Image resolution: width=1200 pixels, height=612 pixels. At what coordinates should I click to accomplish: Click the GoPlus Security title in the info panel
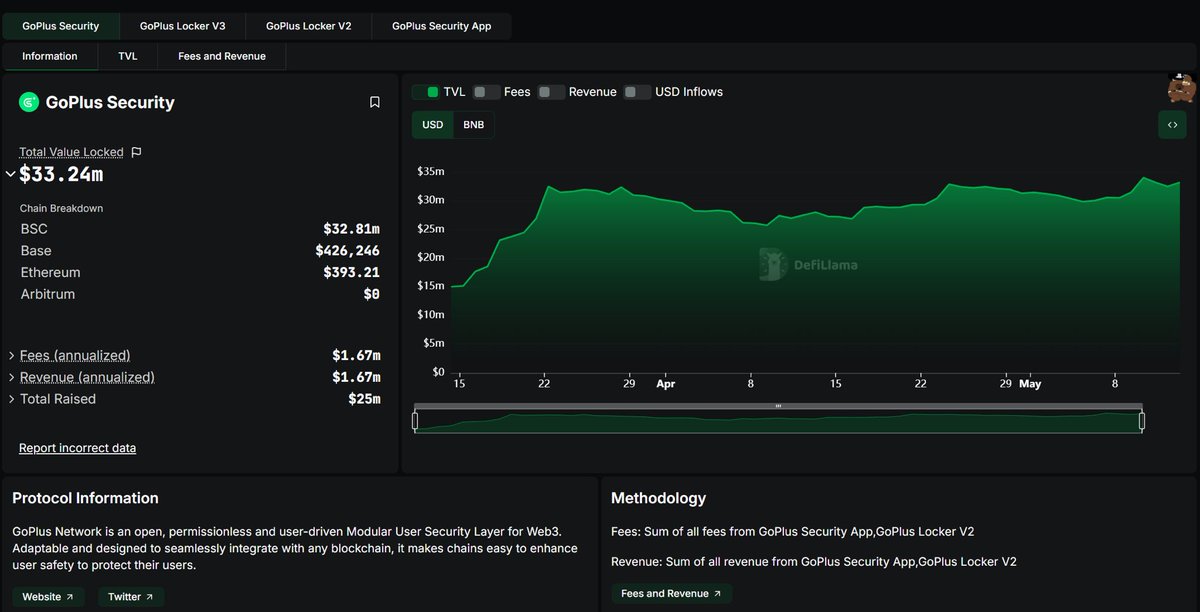point(110,102)
